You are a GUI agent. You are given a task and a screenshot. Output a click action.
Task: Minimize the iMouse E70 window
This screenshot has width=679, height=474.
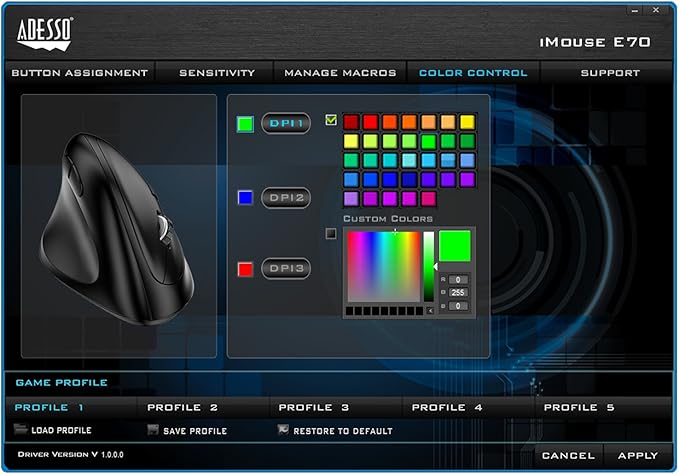pyautogui.click(x=635, y=10)
